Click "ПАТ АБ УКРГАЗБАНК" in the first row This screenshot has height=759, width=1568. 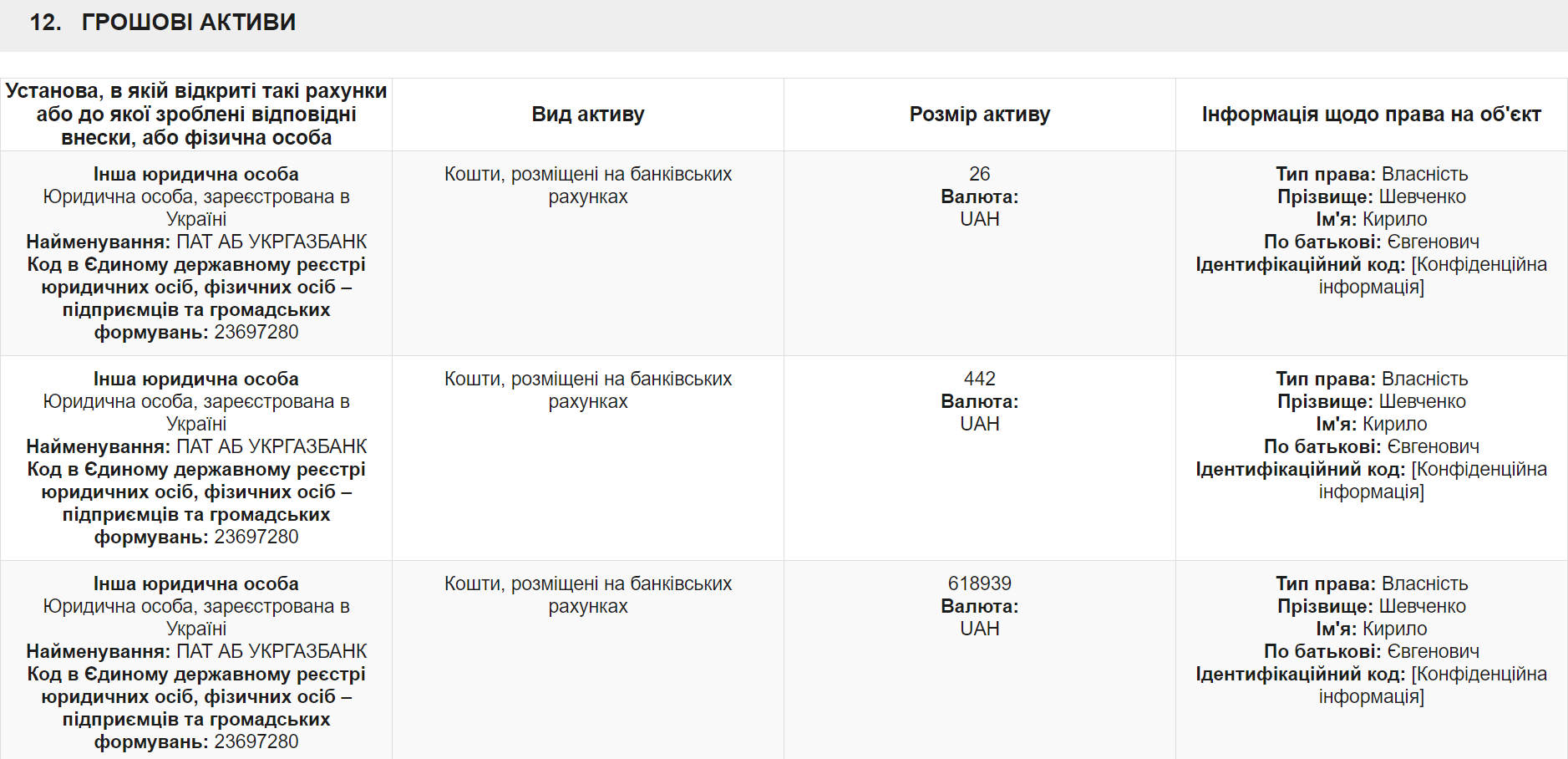click(x=271, y=242)
